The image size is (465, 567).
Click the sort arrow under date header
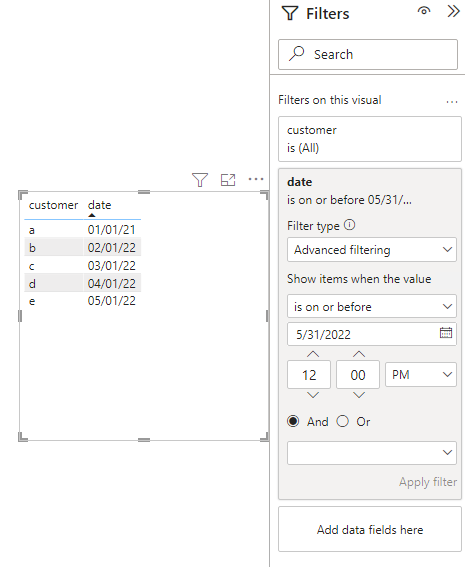92,215
